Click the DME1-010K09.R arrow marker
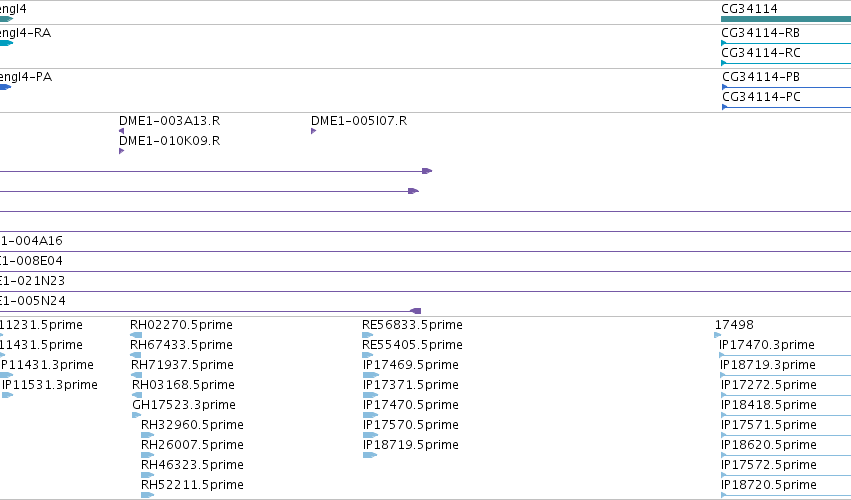Viewport: 851px width, 500px height. (121, 151)
